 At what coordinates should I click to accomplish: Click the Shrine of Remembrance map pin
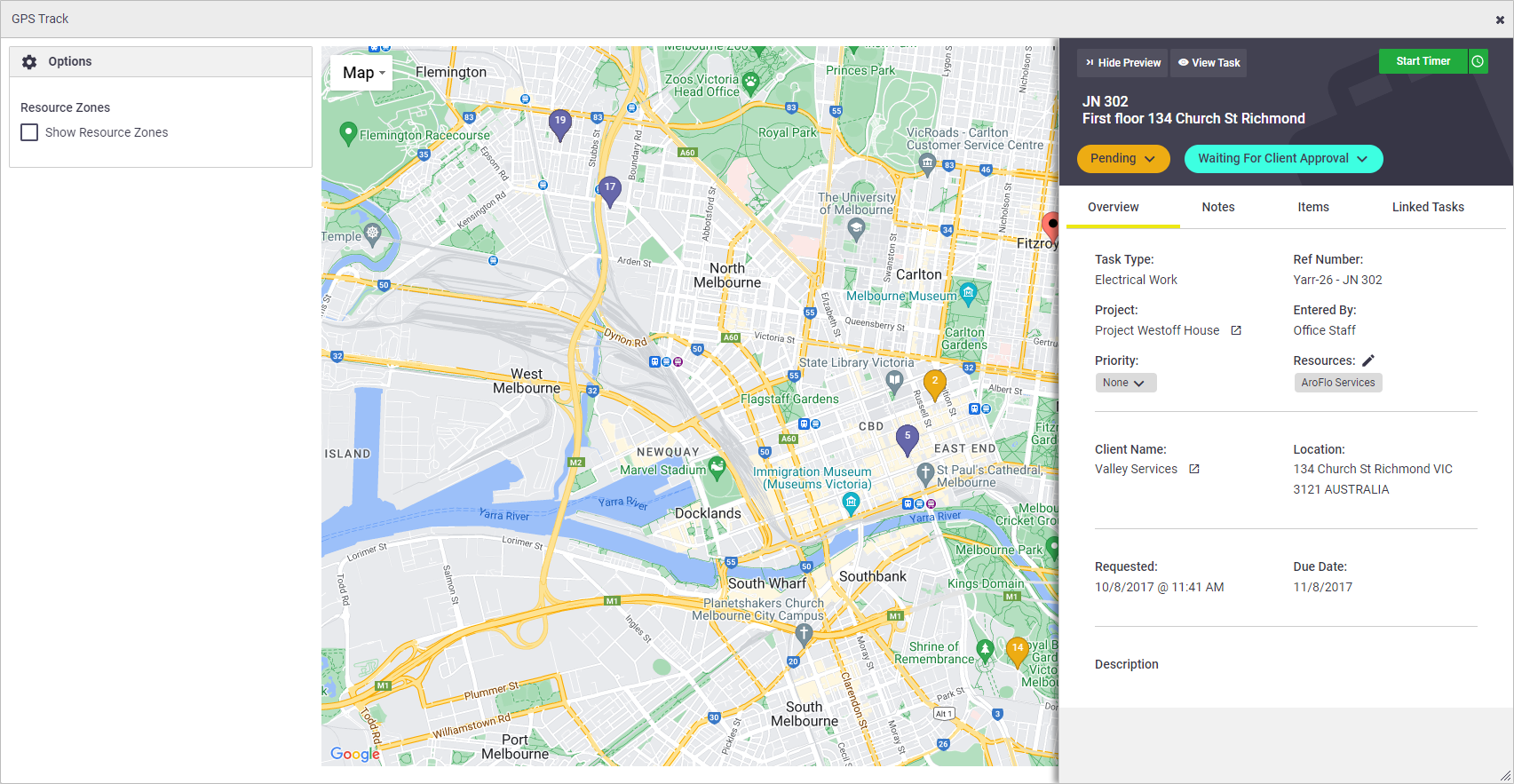tap(984, 653)
